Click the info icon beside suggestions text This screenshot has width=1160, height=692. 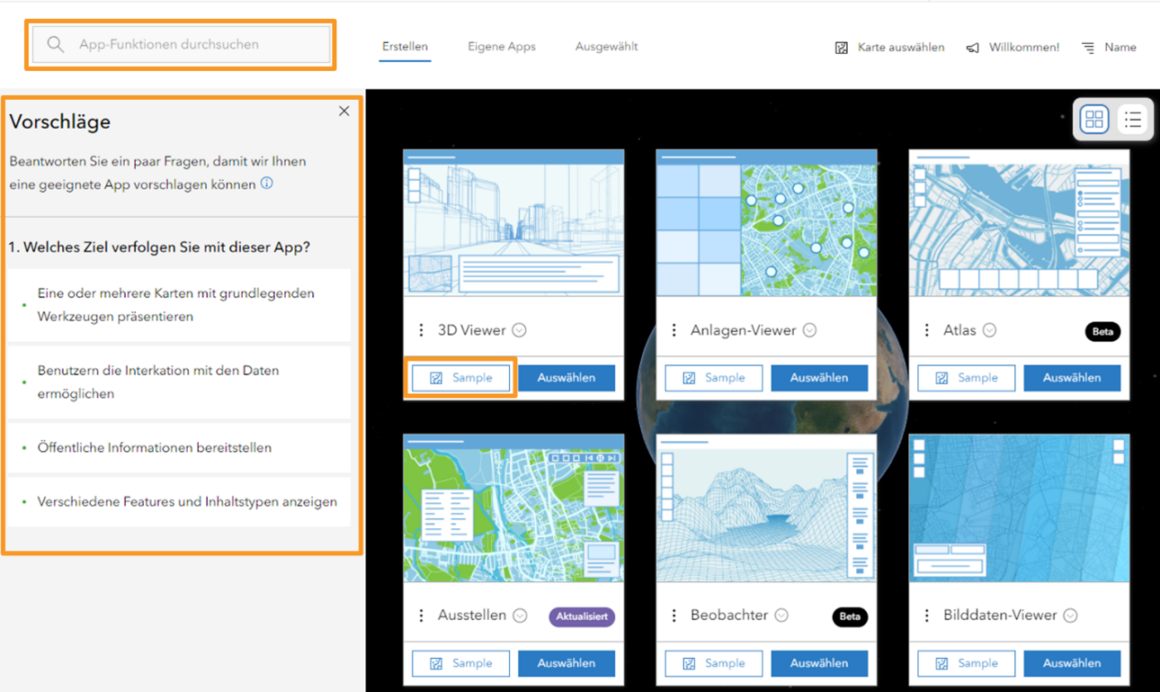pos(267,184)
